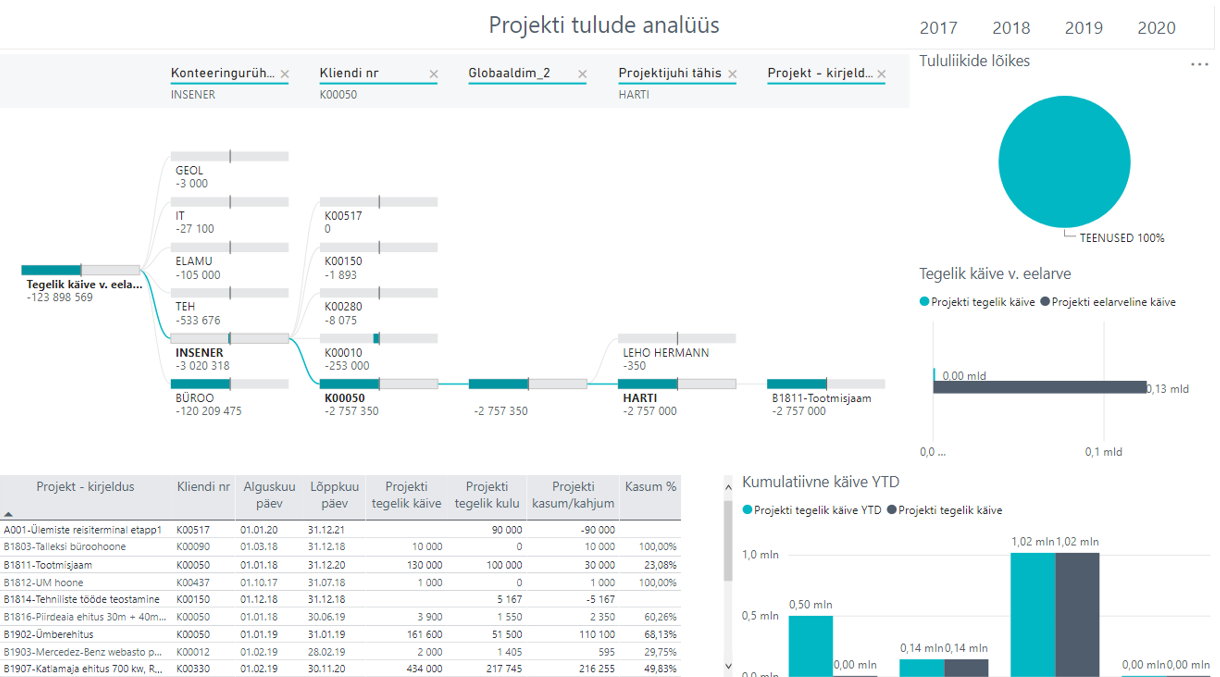The height and width of the screenshot is (677, 1220).
Task: Select the BÜROO node in the tree
Action: pos(230,398)
